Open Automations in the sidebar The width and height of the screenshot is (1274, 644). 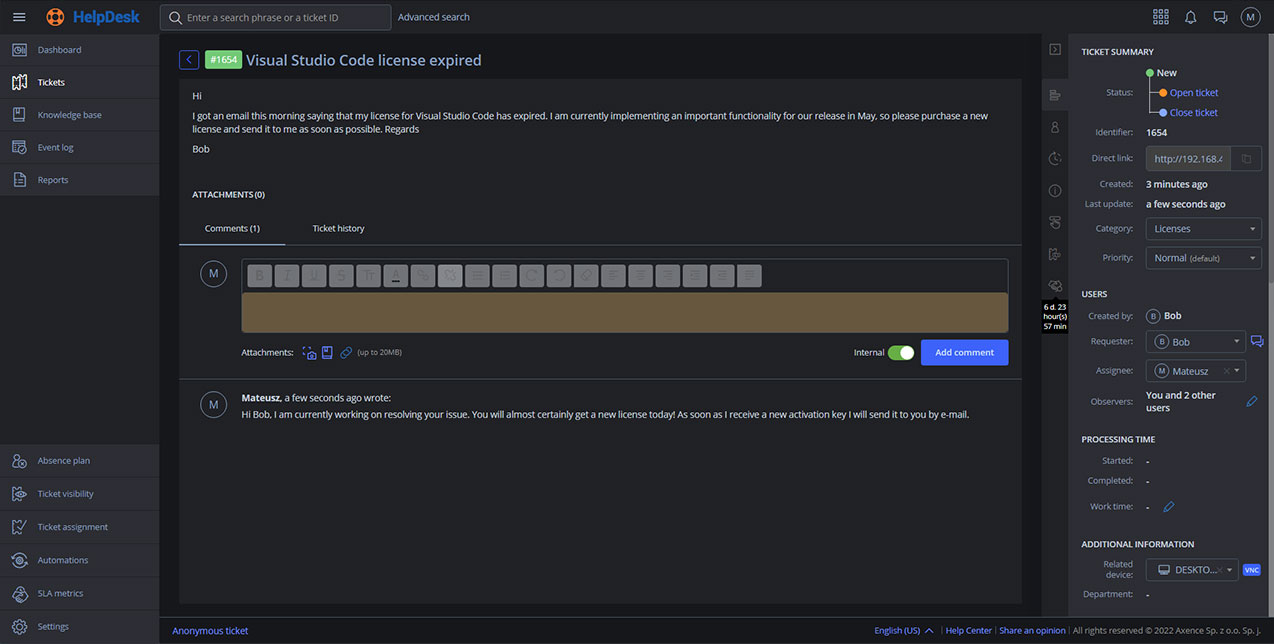[80, 560]
